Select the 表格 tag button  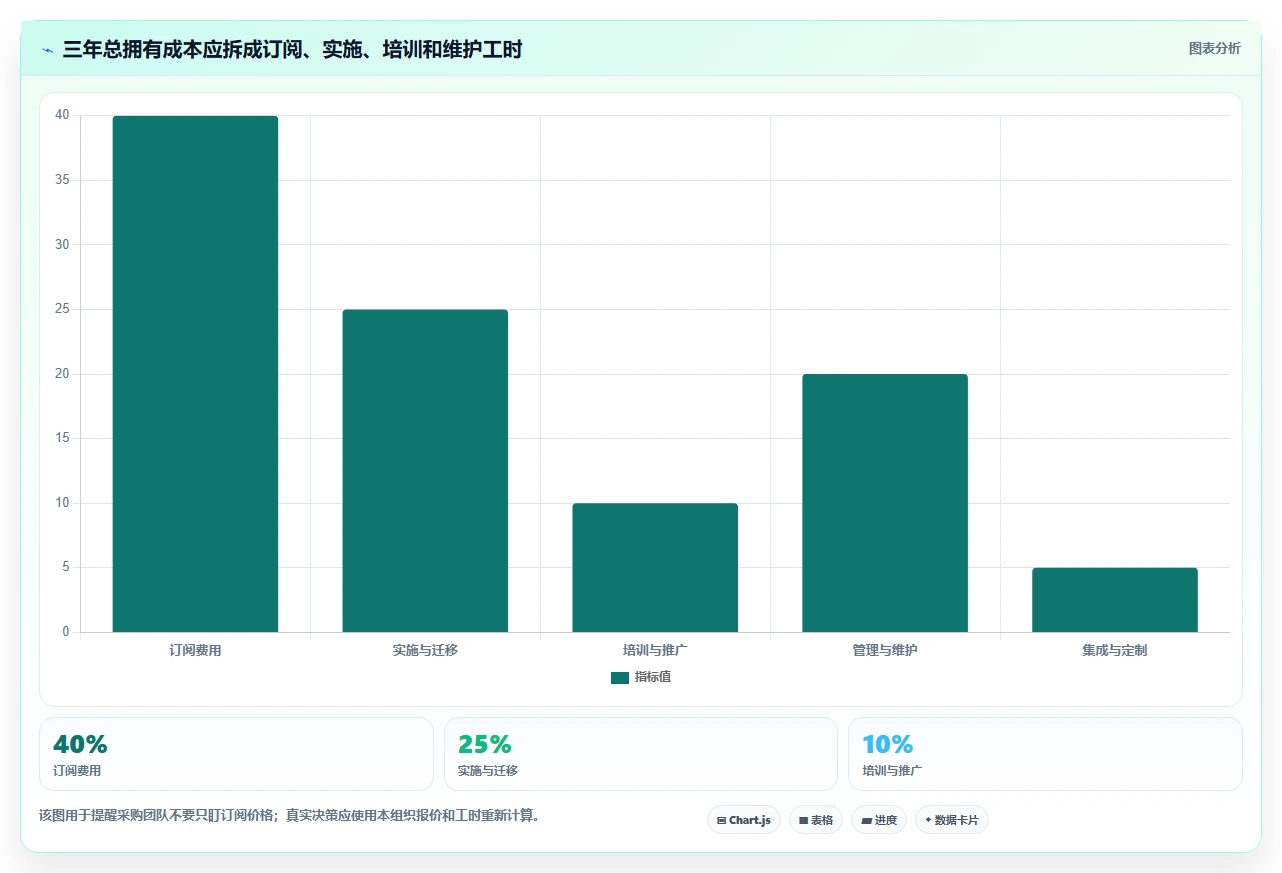816,820
